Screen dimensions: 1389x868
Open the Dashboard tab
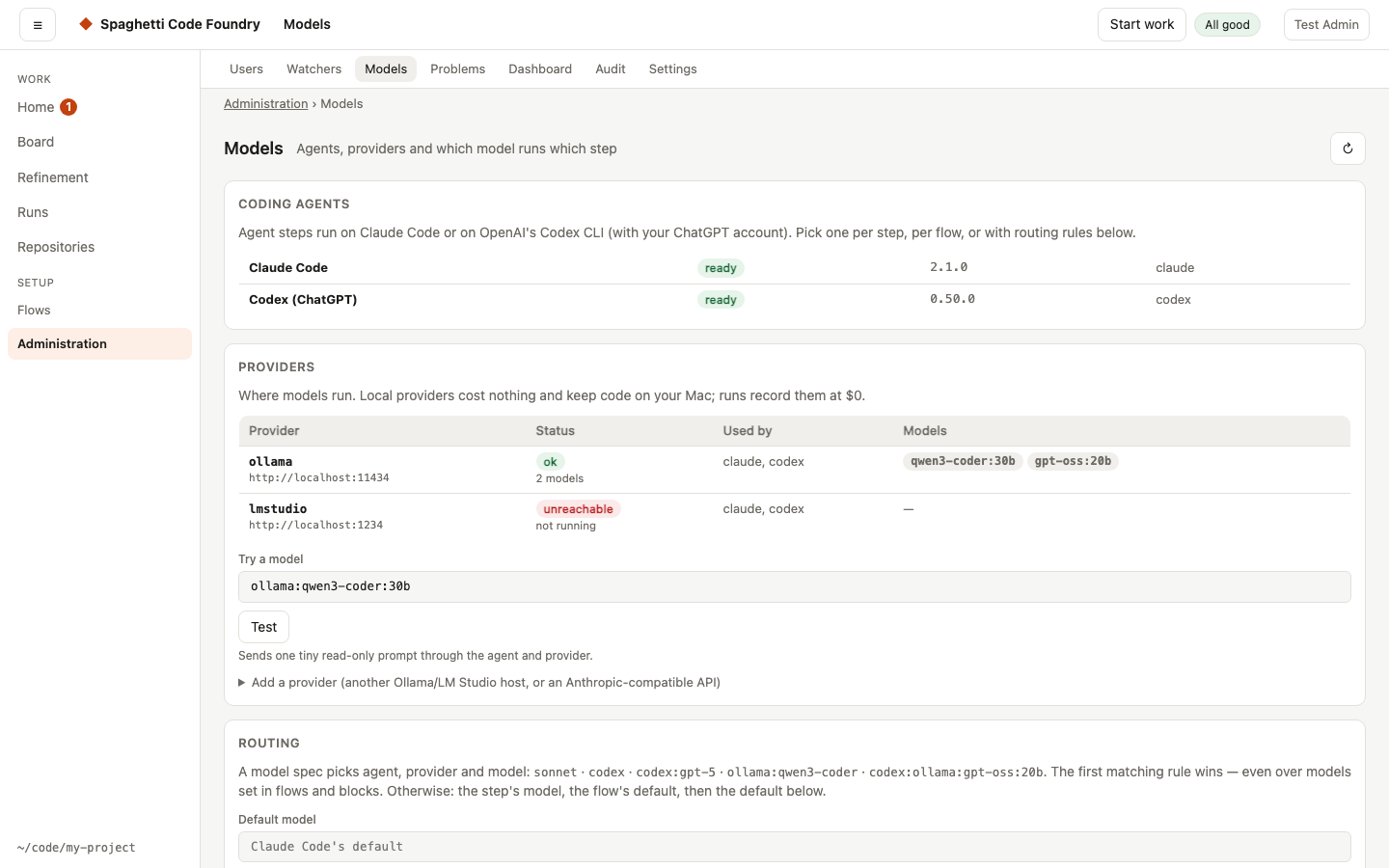540,68
